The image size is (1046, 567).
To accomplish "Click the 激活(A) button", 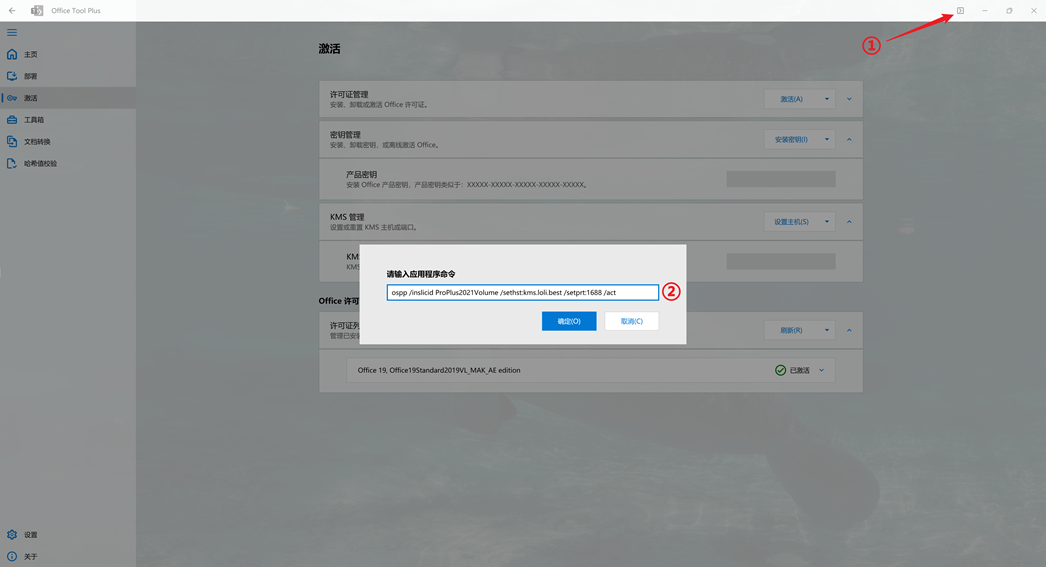I will point(791,99).
